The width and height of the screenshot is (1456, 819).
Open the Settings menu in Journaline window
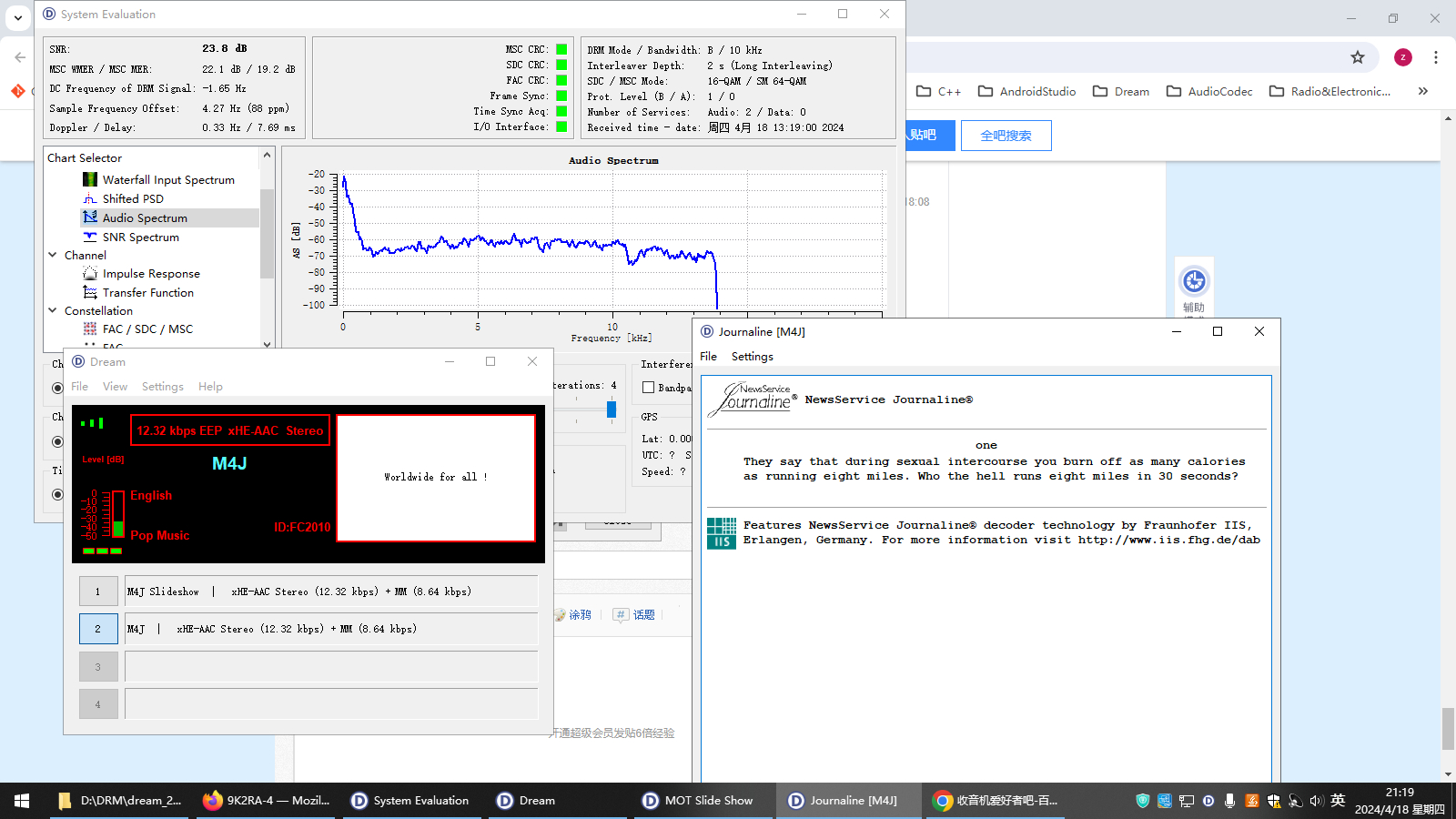coord(753,357)
